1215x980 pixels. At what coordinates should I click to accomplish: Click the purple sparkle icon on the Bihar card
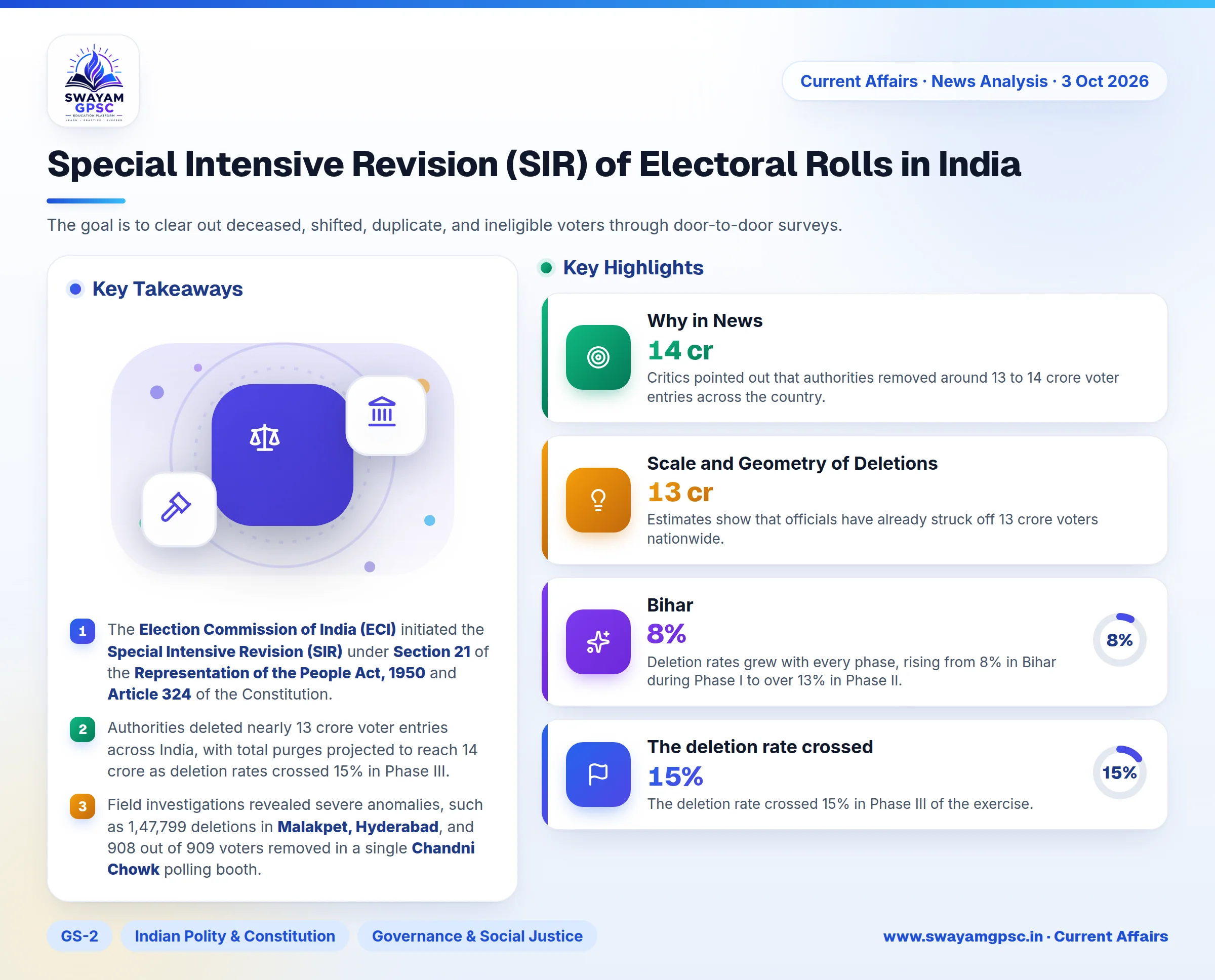coord(598,642)
